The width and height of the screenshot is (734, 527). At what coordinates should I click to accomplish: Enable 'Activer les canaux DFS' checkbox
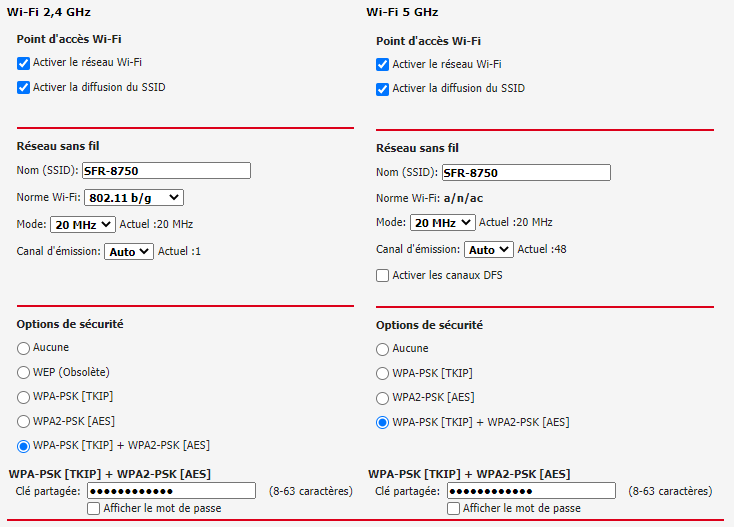383,275
